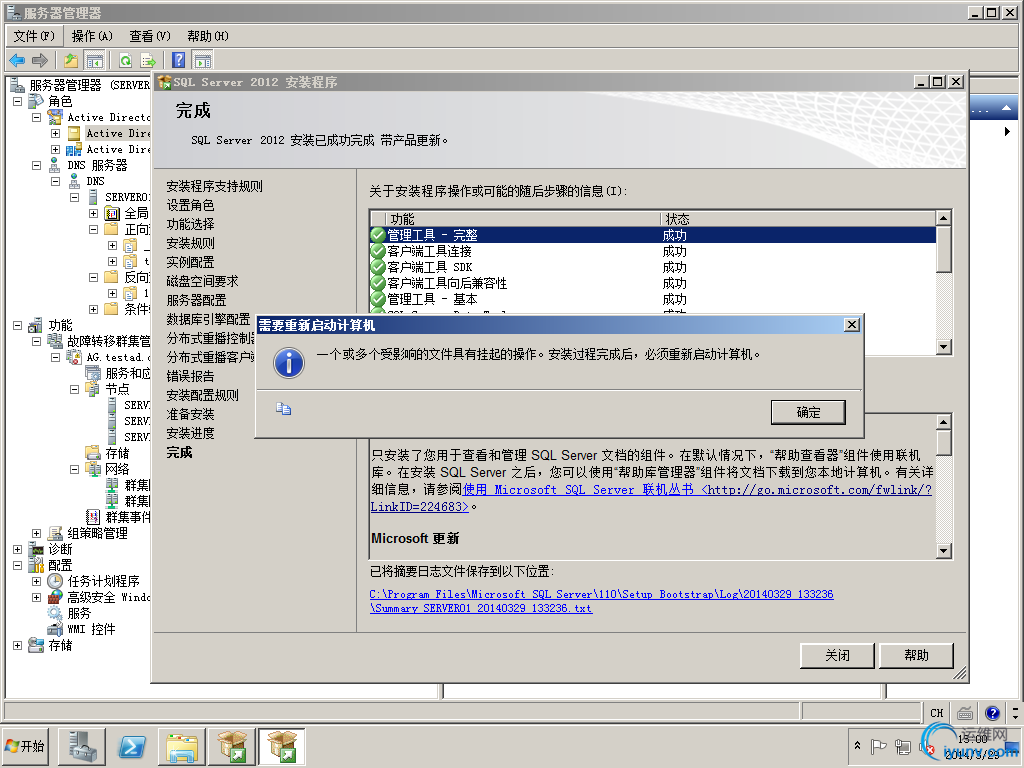
Task: Click the network tray icon
Action: pos(903,746)
